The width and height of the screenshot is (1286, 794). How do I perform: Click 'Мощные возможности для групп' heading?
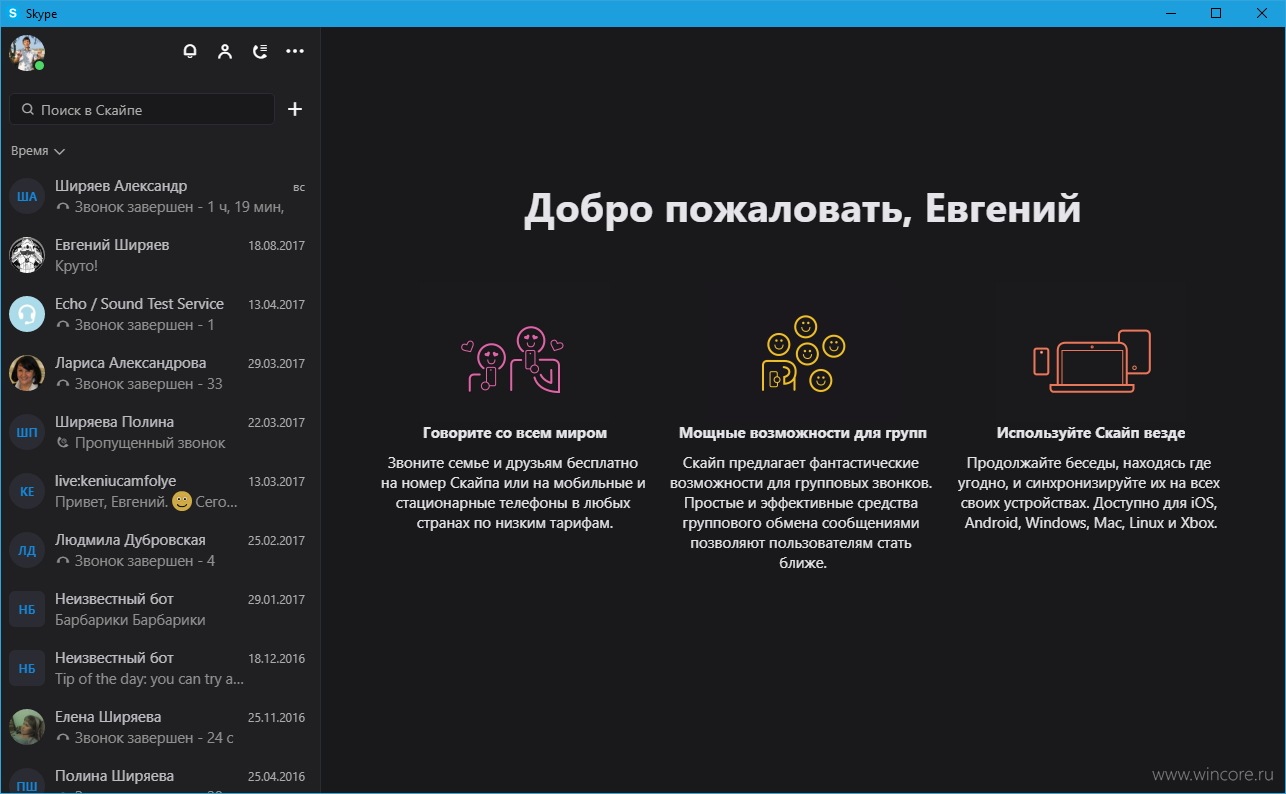803,433
